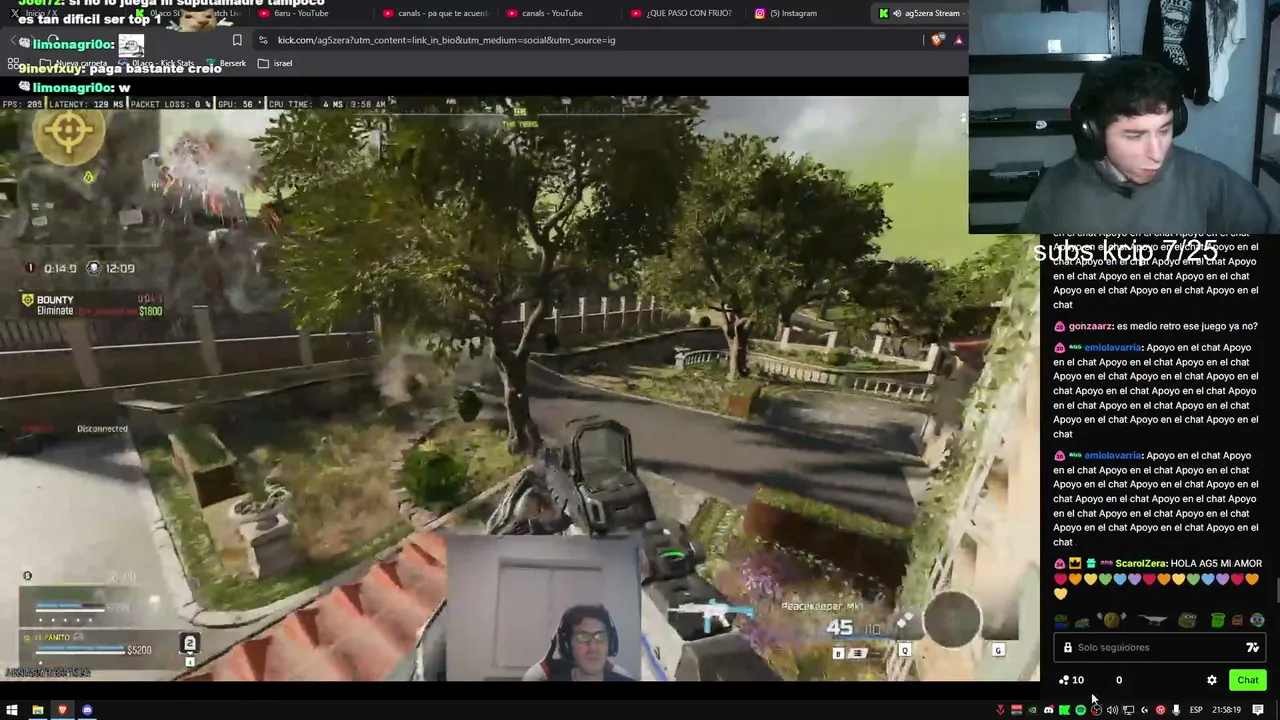Viewport: 1280px width, 720px height.
Task: Click the rightmost round emote in emote bar
Action: 1257,621
